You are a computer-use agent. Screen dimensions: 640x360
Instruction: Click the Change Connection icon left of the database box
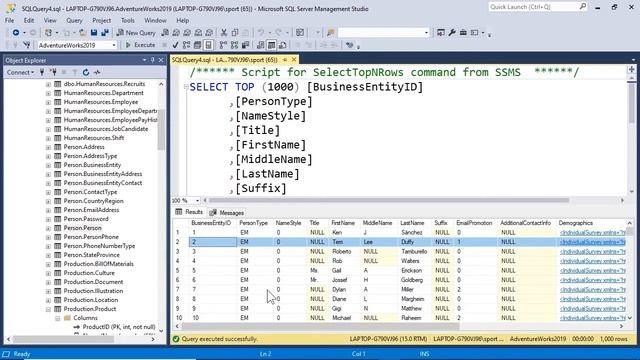tap(27, 45)
